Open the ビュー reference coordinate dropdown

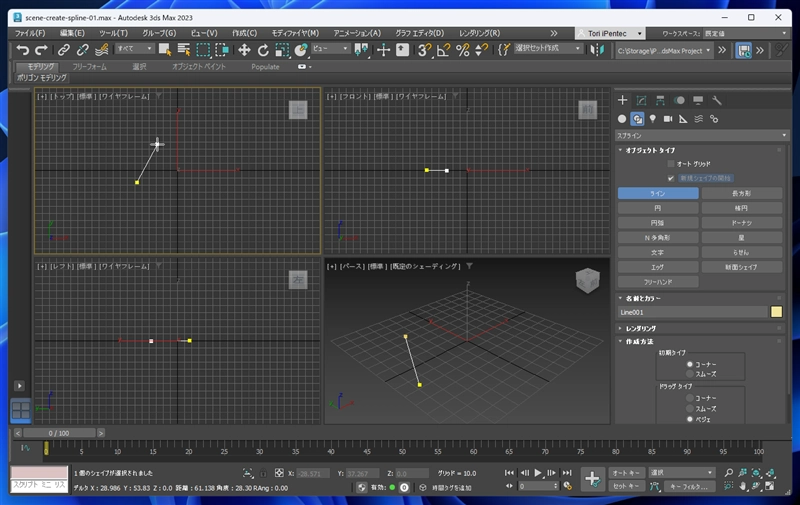pyautogui.click(x=331, y=48)
